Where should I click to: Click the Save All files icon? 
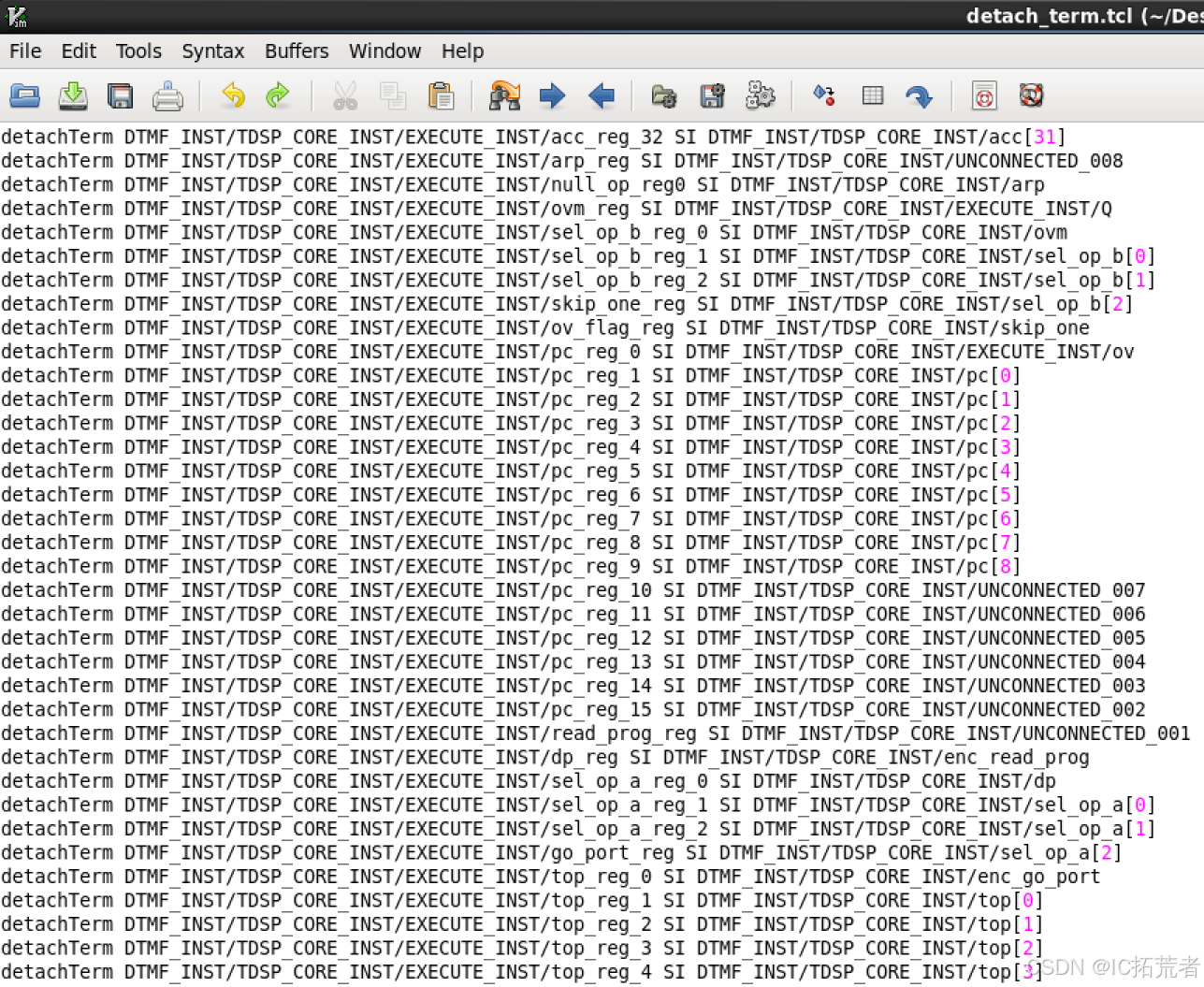pos(121,95)
